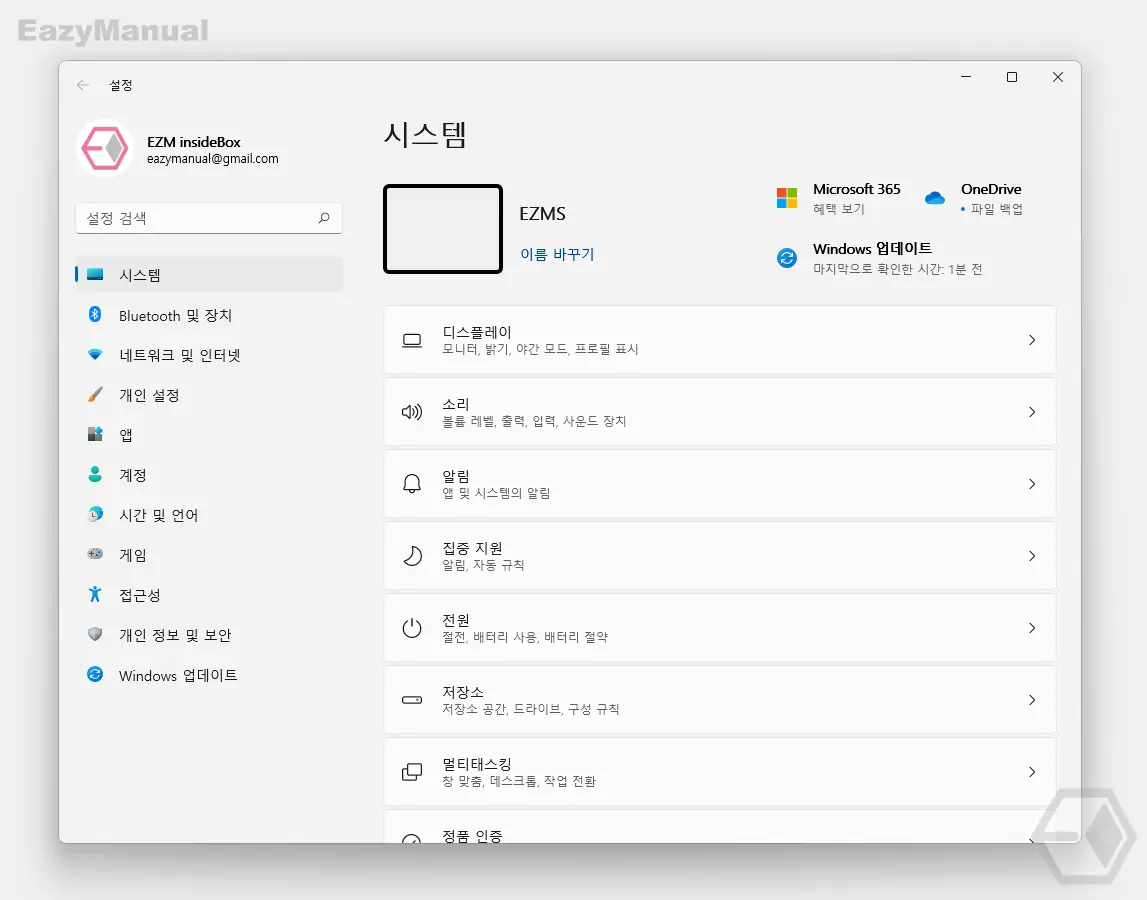This screenshot has width=1147, height=900.
Task: Open the 디스플레이 settings card
Action: point(720,340)
